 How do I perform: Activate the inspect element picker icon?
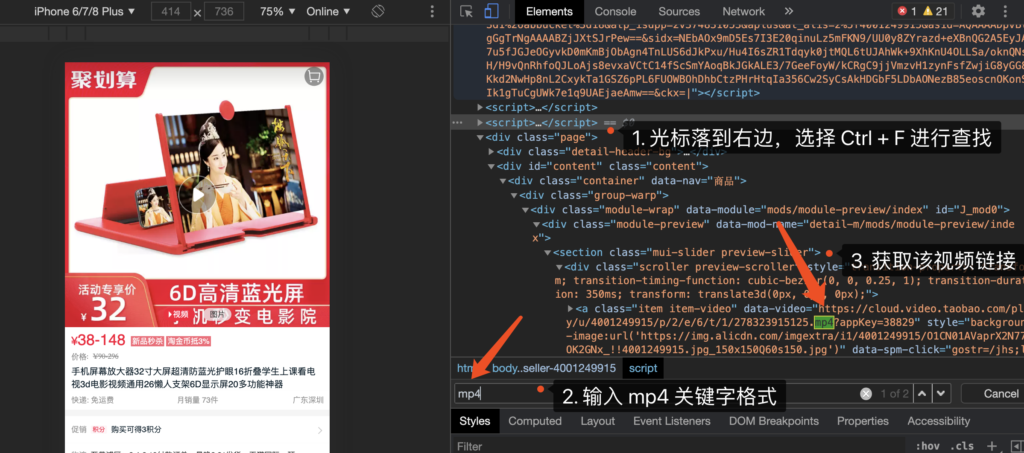point(466,11)
